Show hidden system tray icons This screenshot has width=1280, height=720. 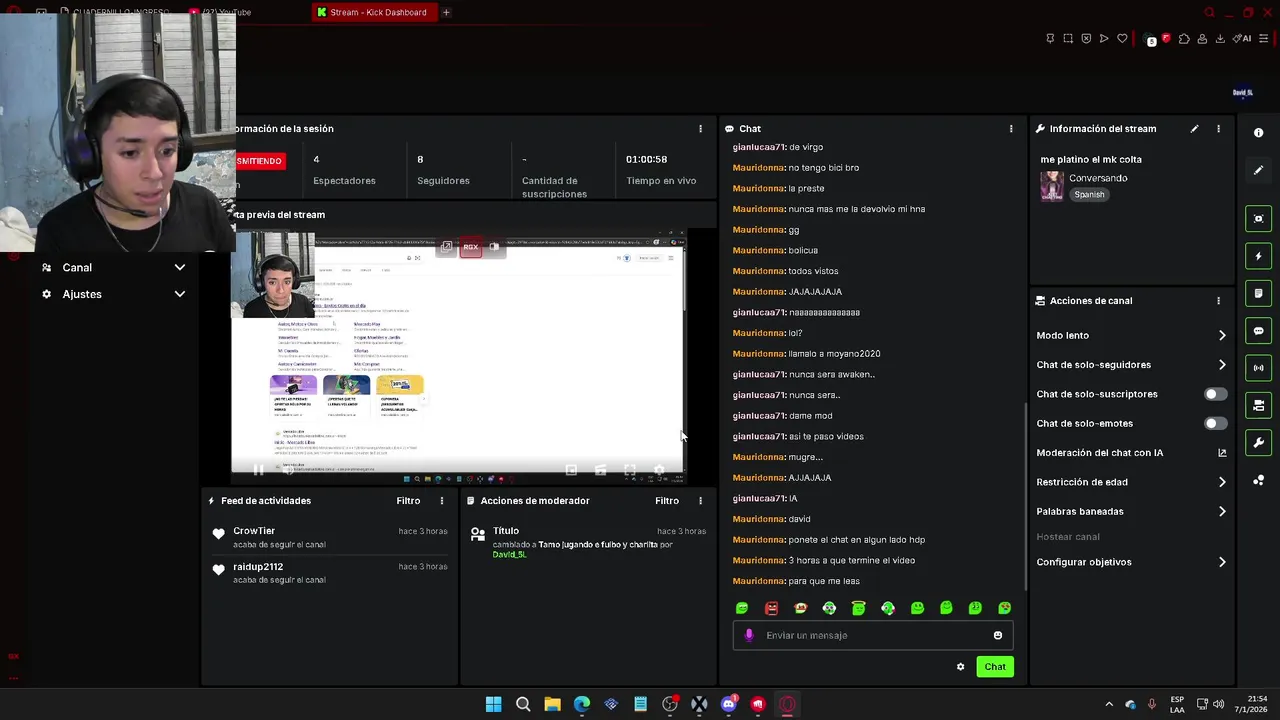click(x=1108, y=704)
